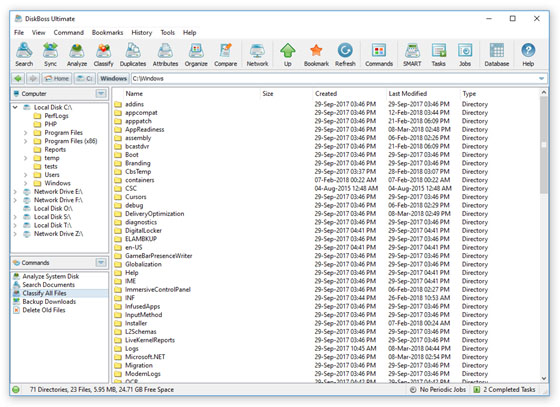Click the Windows breadcrumb button
The image size is (560, 407).
113,78
